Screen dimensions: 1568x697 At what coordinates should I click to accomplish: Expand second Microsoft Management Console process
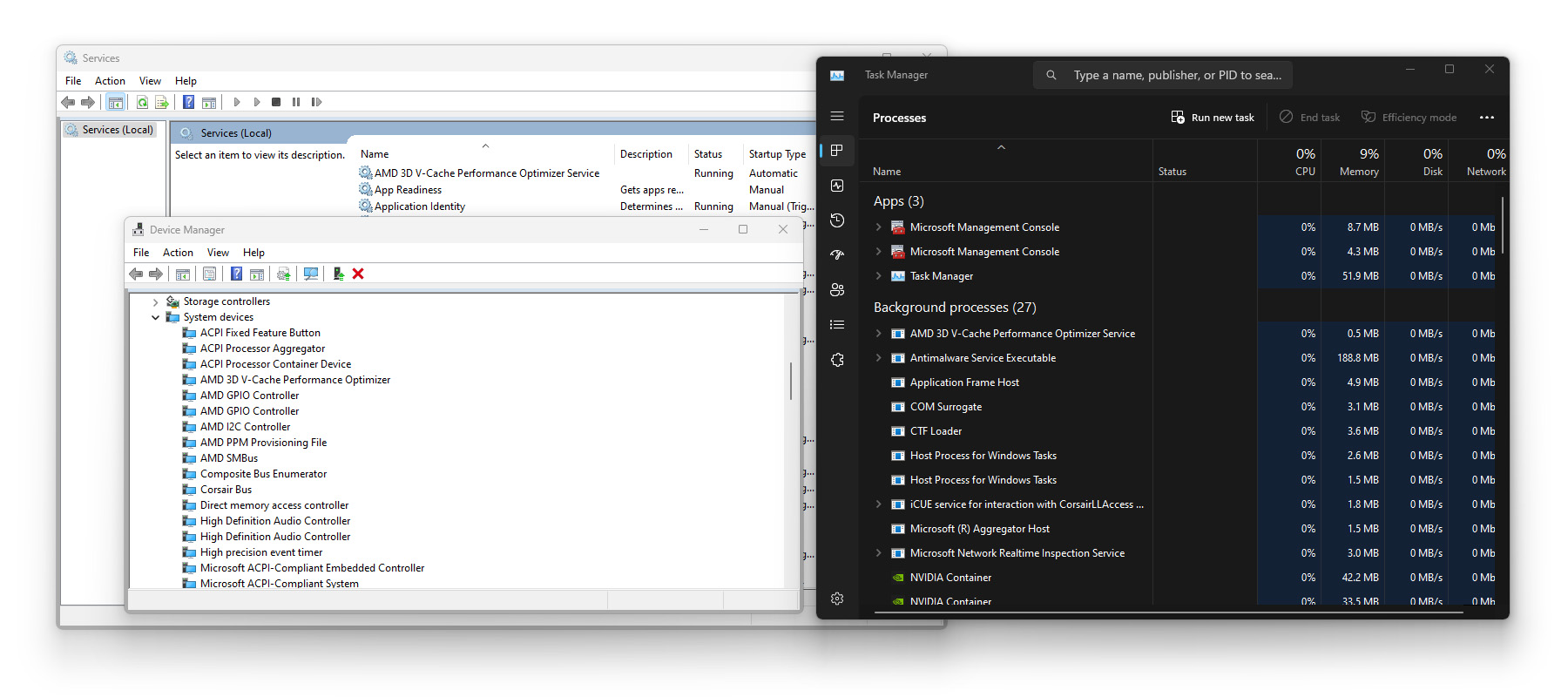pos(878,252)
